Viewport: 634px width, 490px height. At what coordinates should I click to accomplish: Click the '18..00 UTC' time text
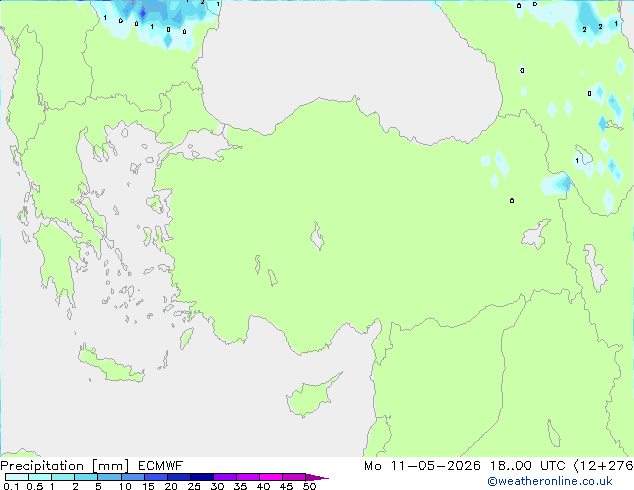[528, 466]
